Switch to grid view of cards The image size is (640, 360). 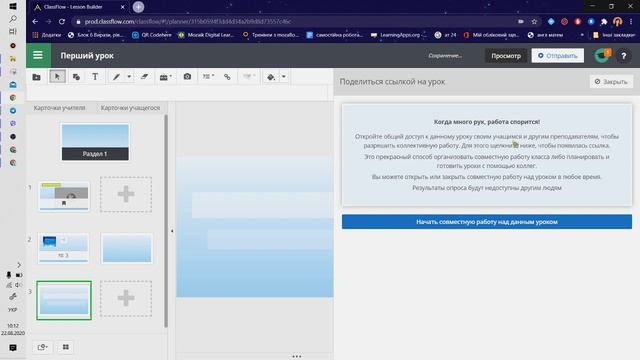[x=66, y=347]
